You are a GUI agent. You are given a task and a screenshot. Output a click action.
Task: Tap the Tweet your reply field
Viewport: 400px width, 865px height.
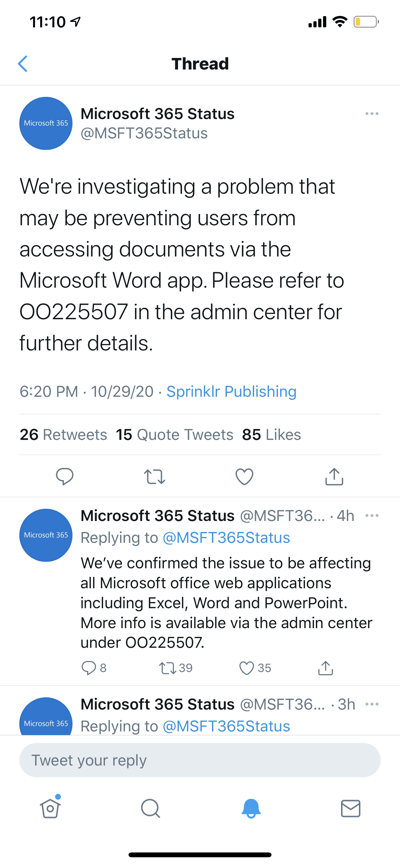pyautogui.click(x=200, y=760)
